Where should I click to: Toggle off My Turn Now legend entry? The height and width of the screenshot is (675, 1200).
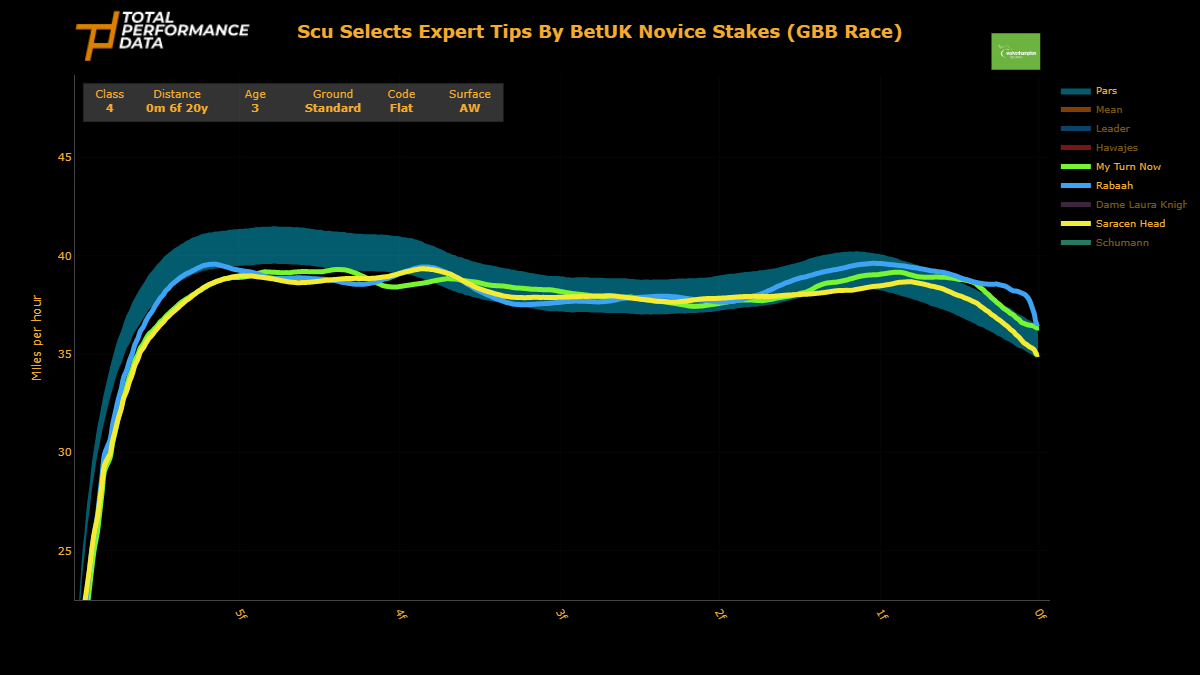(1128, 167)
